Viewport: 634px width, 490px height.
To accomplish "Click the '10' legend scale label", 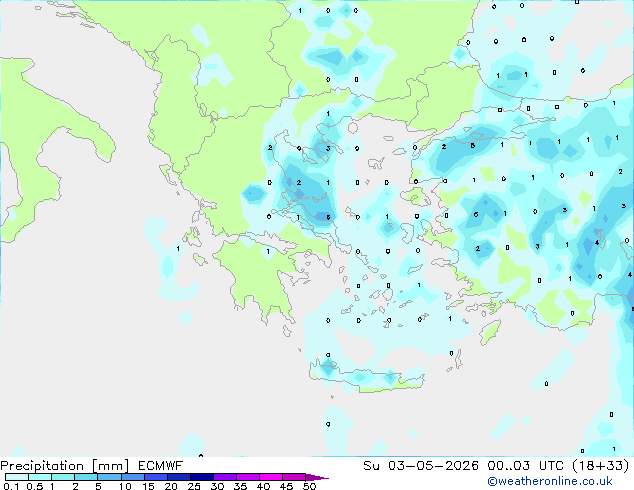I will click(x=125, y=486).
